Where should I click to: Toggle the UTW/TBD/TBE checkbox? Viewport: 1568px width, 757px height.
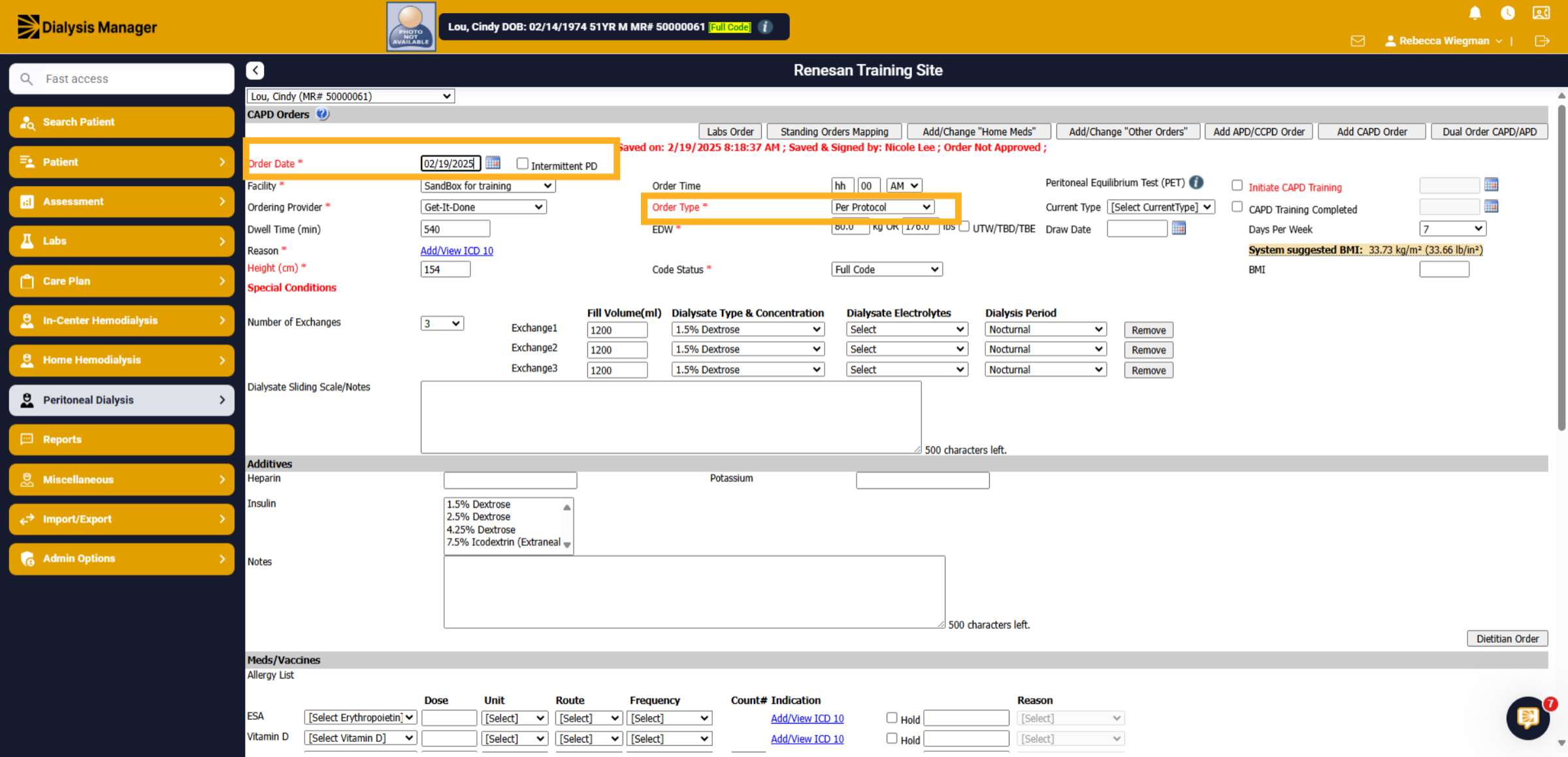tap(964, 227)
